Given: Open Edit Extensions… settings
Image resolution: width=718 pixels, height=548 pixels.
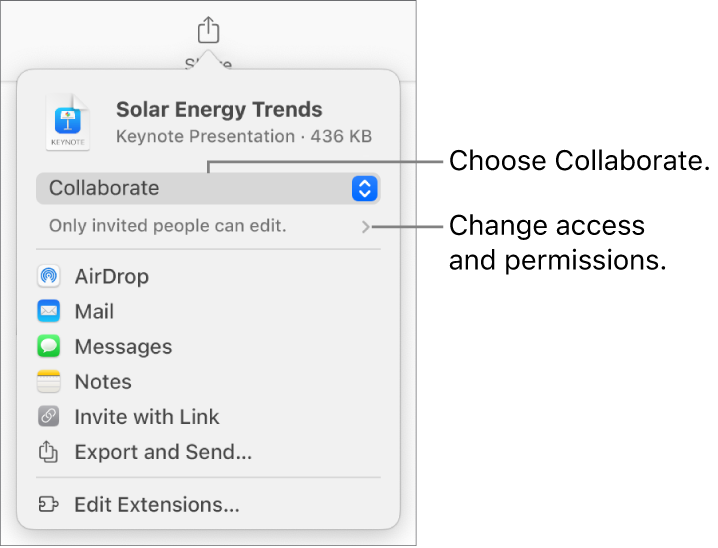Looking at the screenshot, I should 157,505.
